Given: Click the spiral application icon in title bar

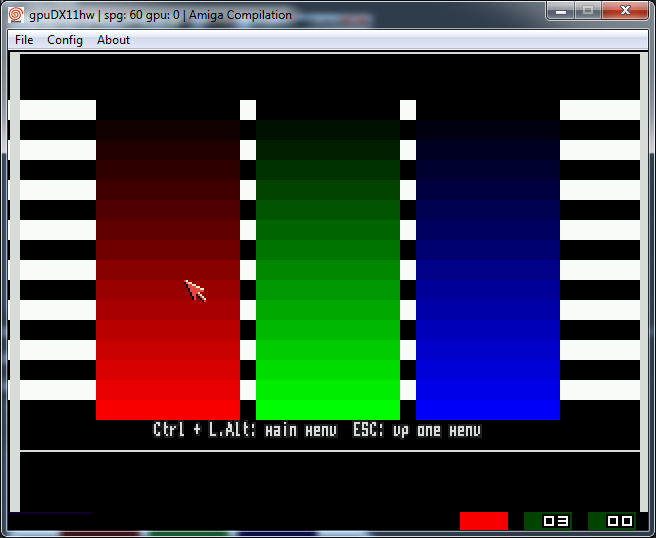Looking at the screenshot, I should click(x=16, y=15).
